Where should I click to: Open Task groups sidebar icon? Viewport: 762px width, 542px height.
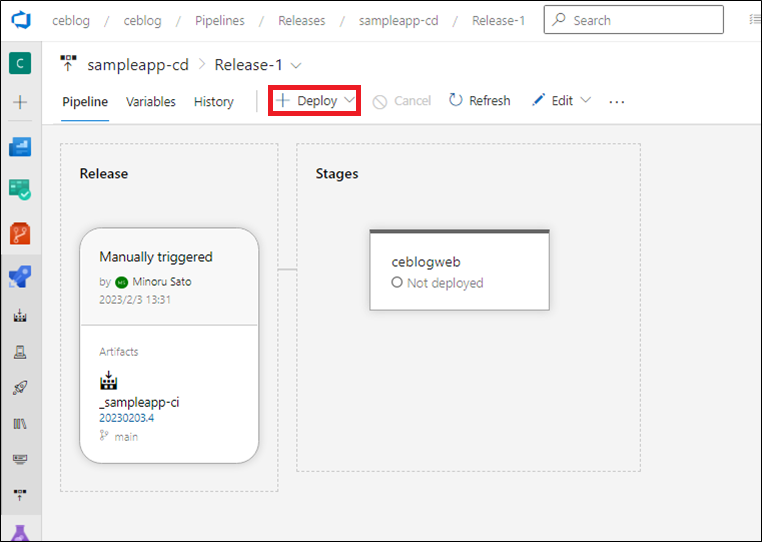[20, 459]
